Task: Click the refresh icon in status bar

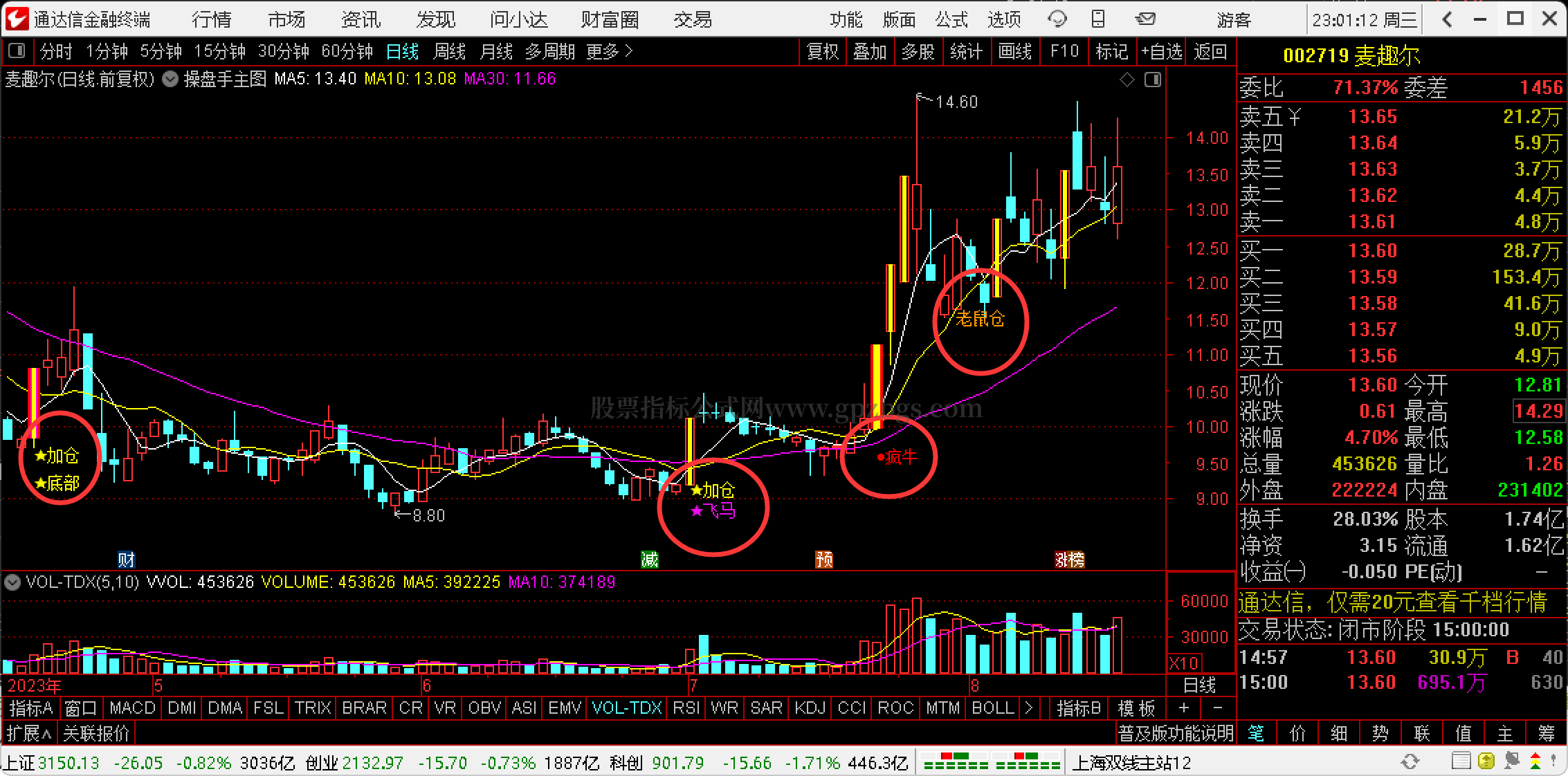Action: tap(1410, 762)
